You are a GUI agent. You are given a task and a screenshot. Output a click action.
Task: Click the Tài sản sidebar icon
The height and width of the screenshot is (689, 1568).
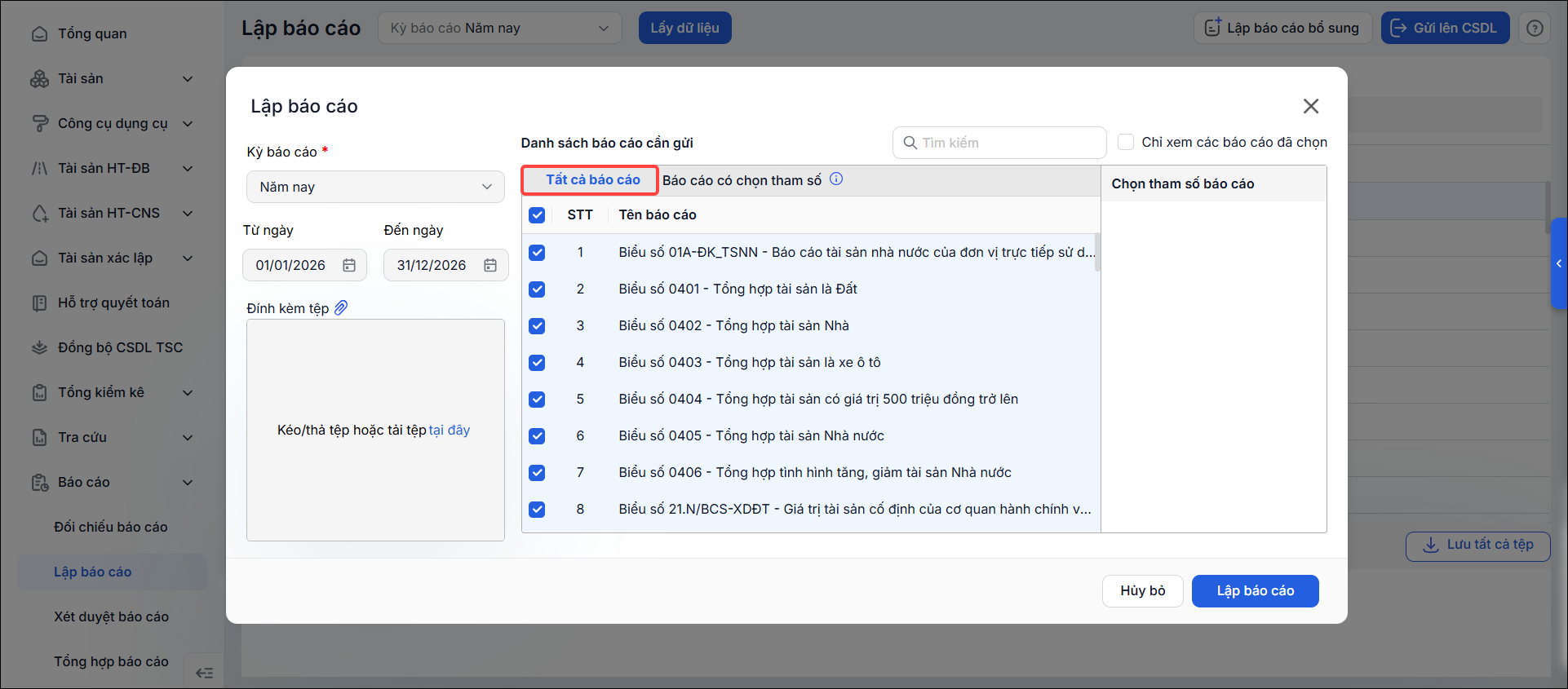pyautogui.click(x=39, y=79)
